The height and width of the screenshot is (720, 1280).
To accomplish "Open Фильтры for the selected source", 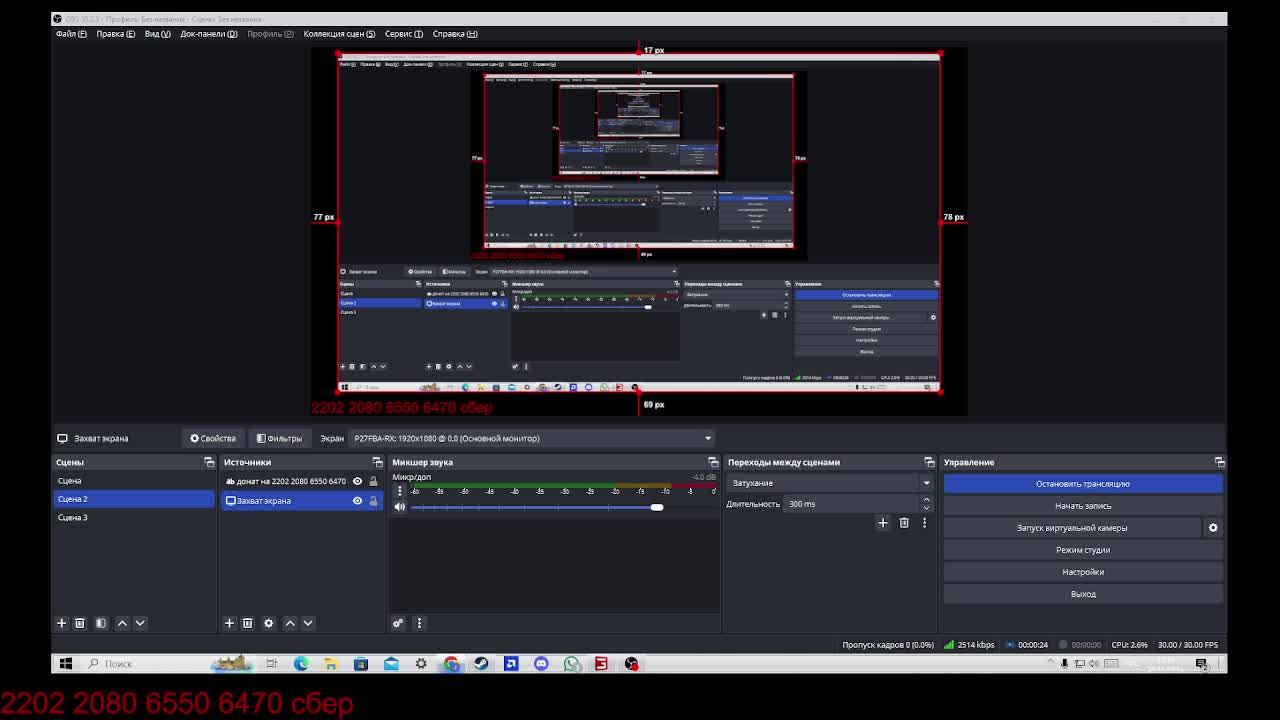I will pos(279,438).
